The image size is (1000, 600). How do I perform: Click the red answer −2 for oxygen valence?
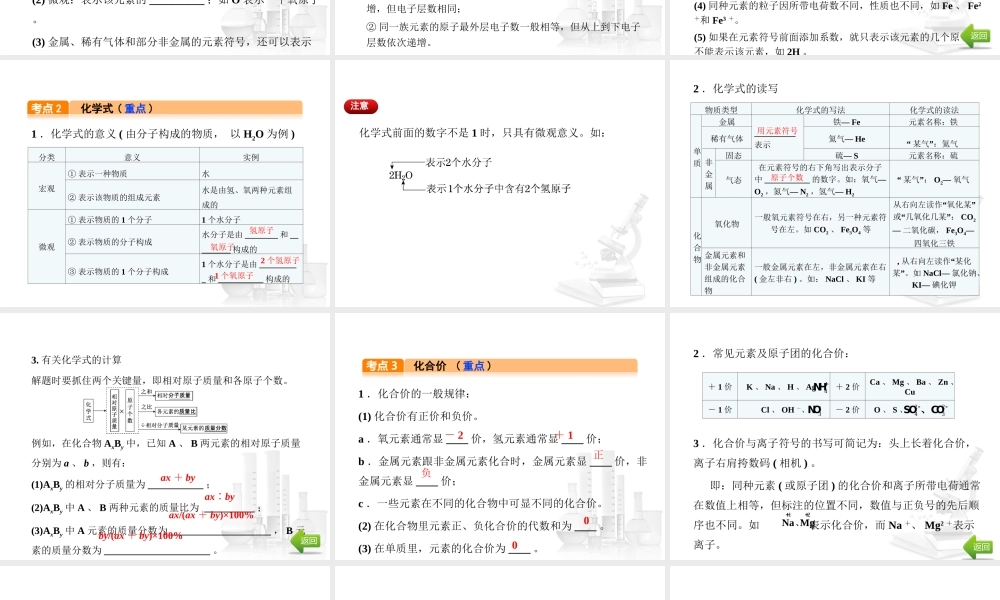coord(455,435)
